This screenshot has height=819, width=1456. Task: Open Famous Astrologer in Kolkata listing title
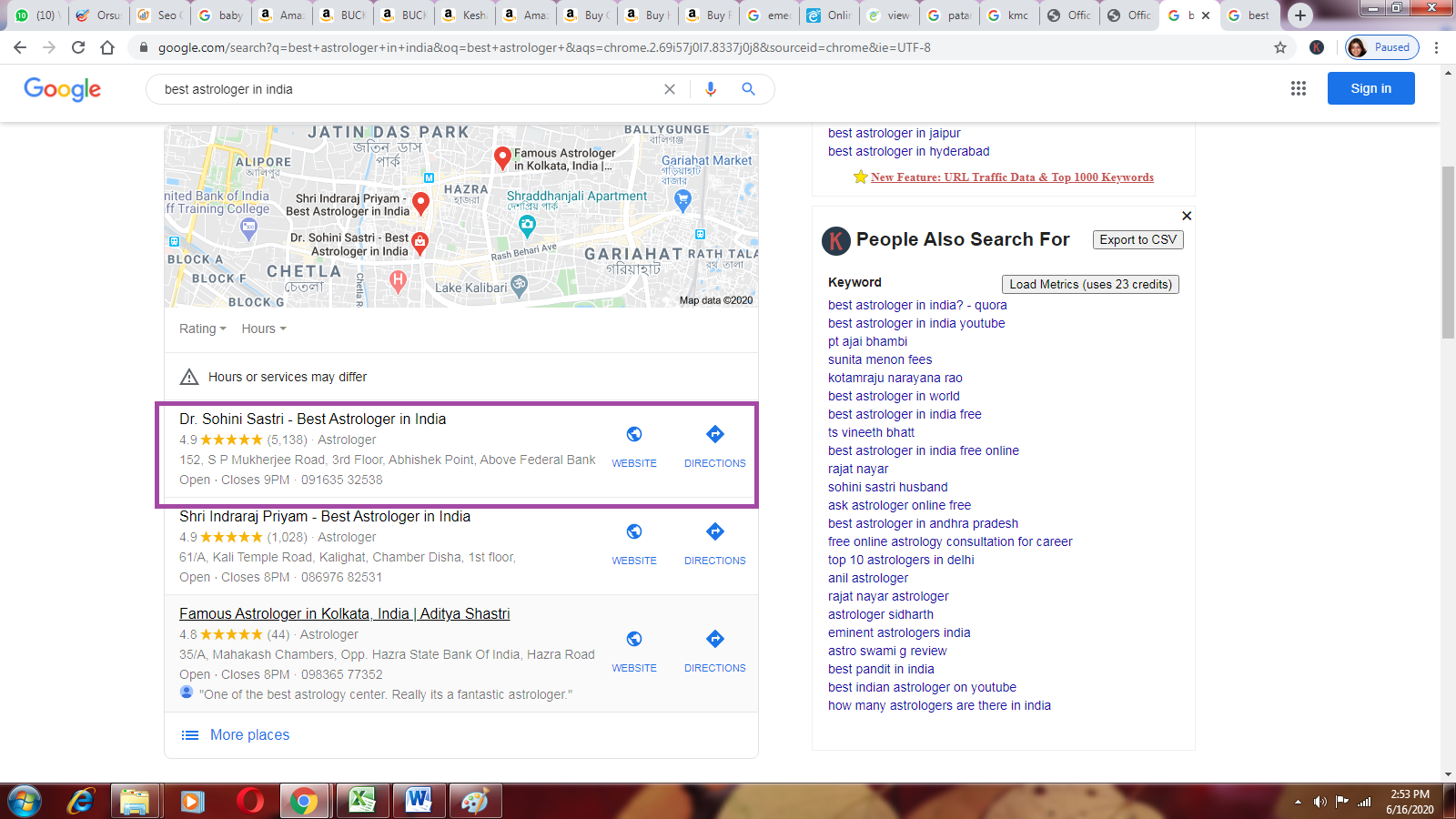344,613
